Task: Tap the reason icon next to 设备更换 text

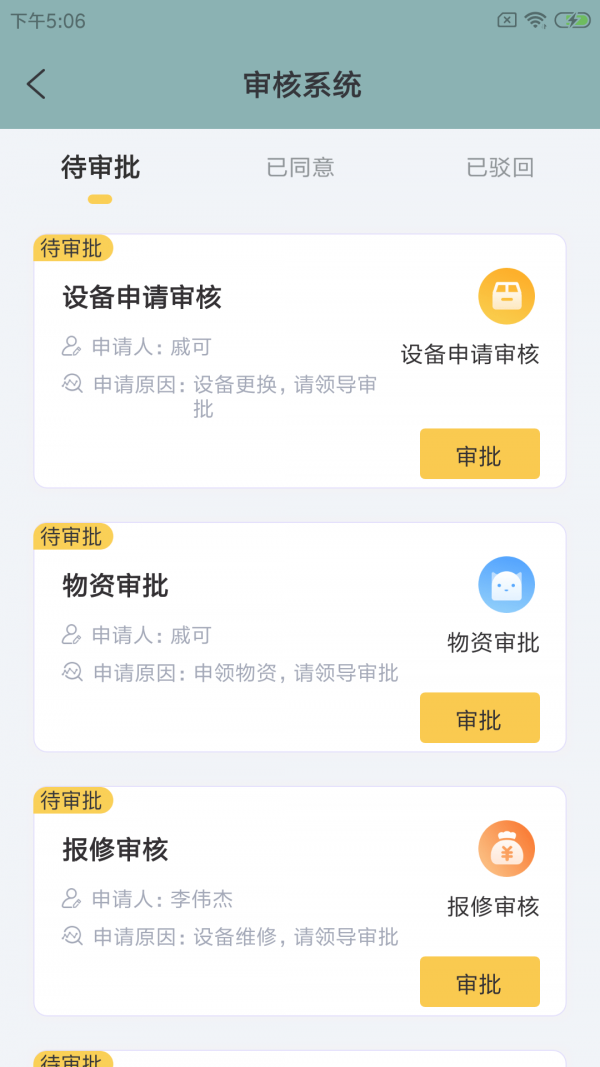Action: (x=70, y=384)
